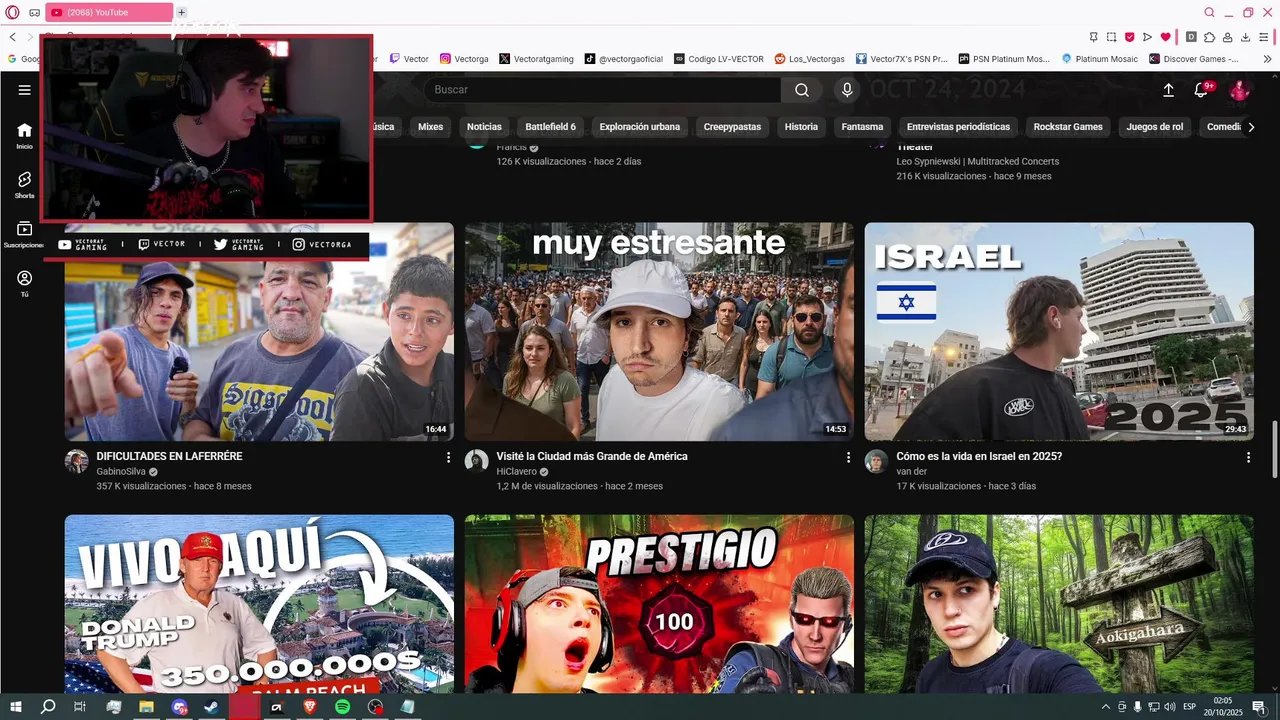Open a new browser tab
Image resolution: width=1280 pixels, height=720 pixels.
click(x=181, y=12)
